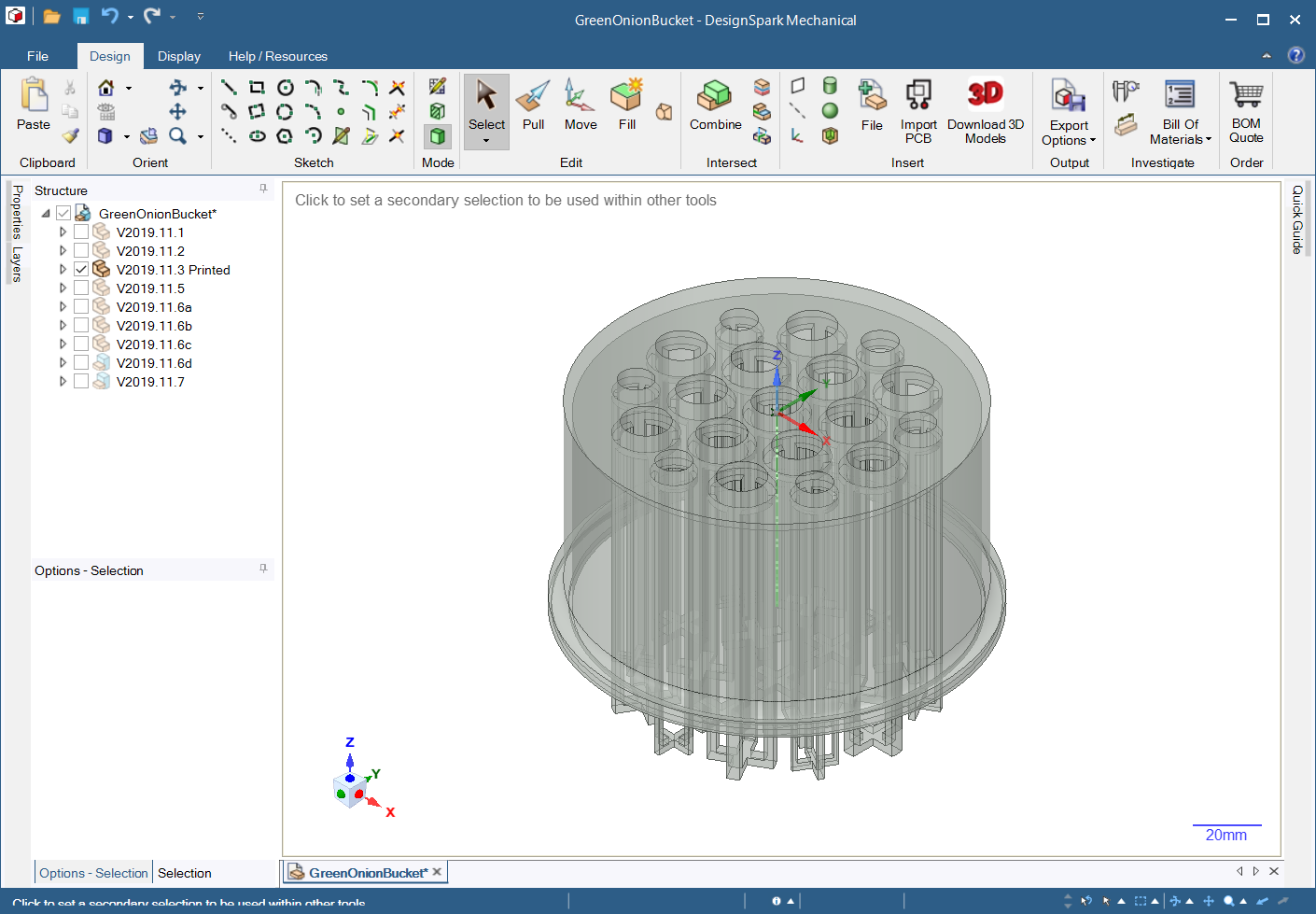1316x914 pixels.
Task: Open the Layers side tab
Action: [x=17, y=264]
